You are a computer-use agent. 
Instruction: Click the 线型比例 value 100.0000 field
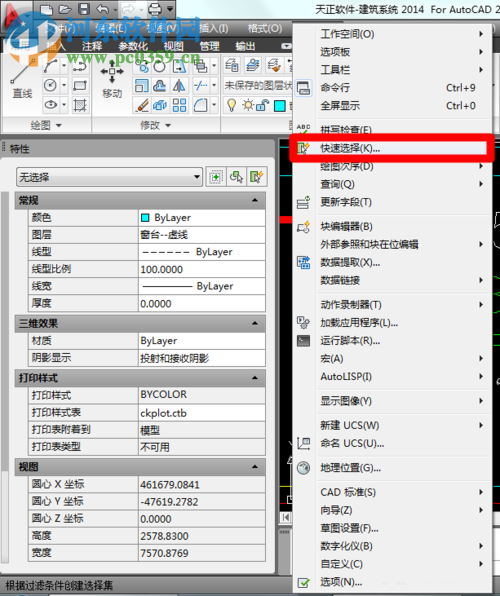[202, 269]
